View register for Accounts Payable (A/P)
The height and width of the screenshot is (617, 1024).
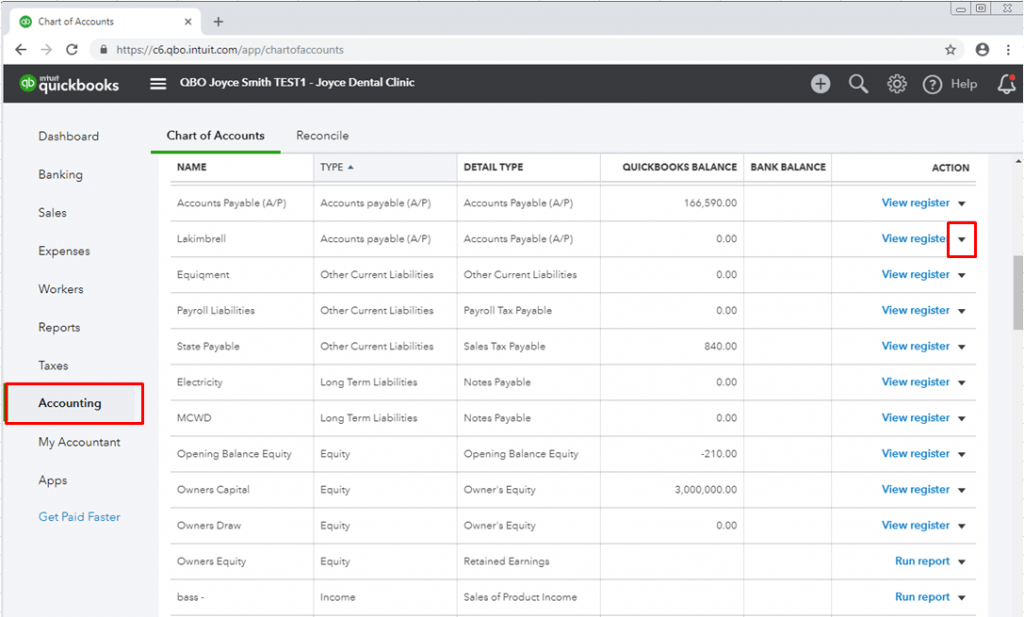[915, 203]
